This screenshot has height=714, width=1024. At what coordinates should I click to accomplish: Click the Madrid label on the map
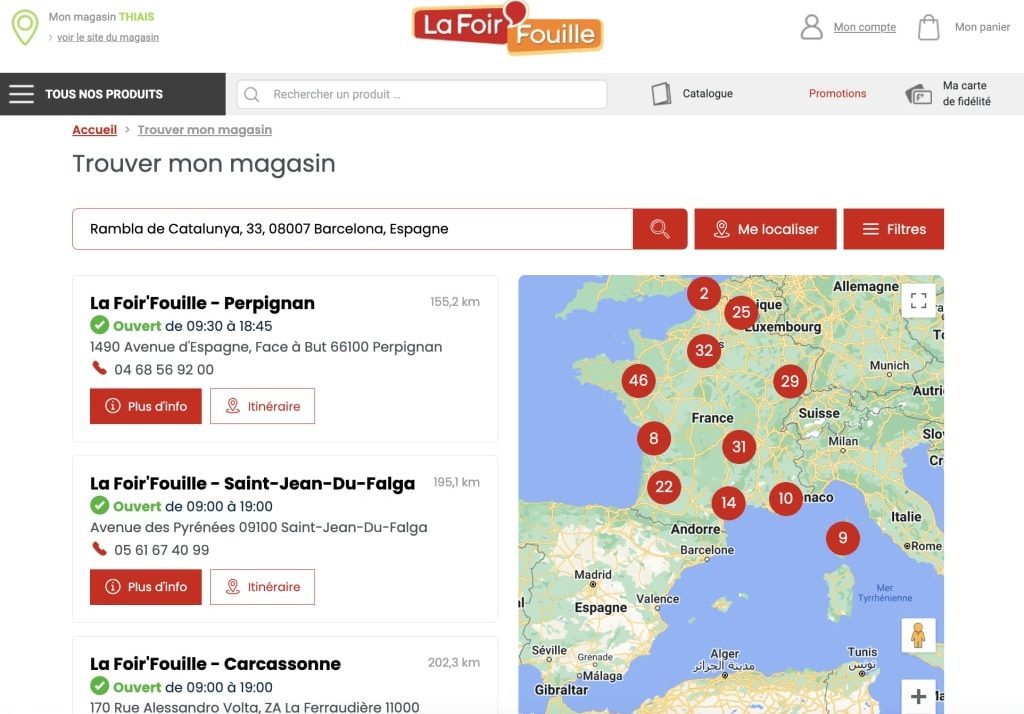click(x=593, y=575)
